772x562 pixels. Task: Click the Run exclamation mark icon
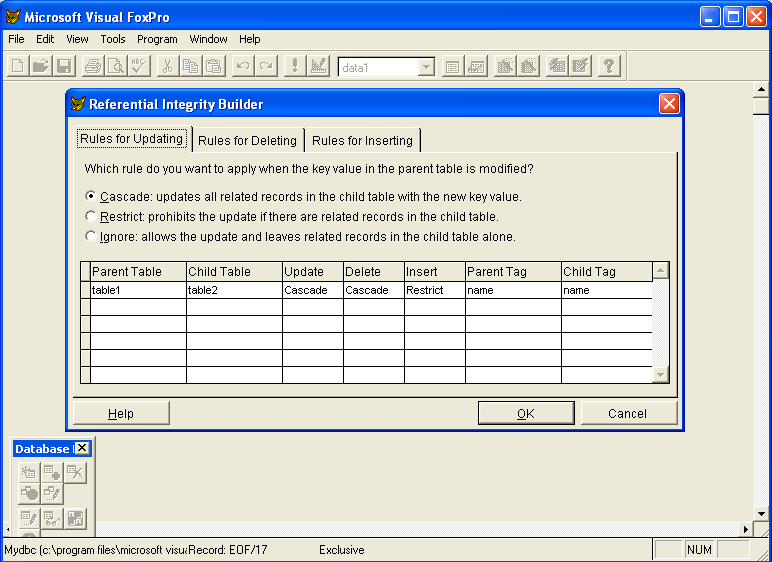click(x=295, y=66)
